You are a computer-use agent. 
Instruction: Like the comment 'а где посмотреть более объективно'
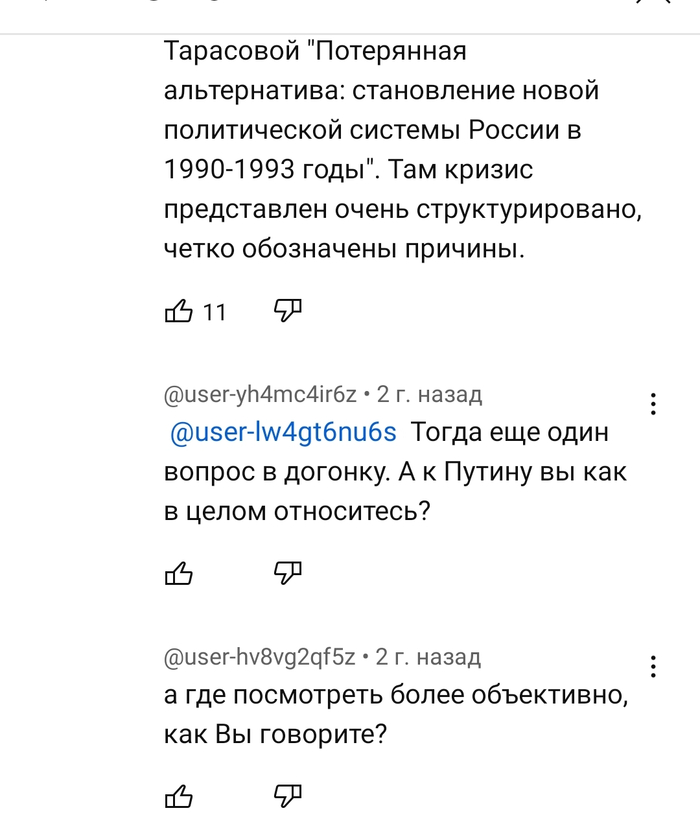[x=178, y=796]
